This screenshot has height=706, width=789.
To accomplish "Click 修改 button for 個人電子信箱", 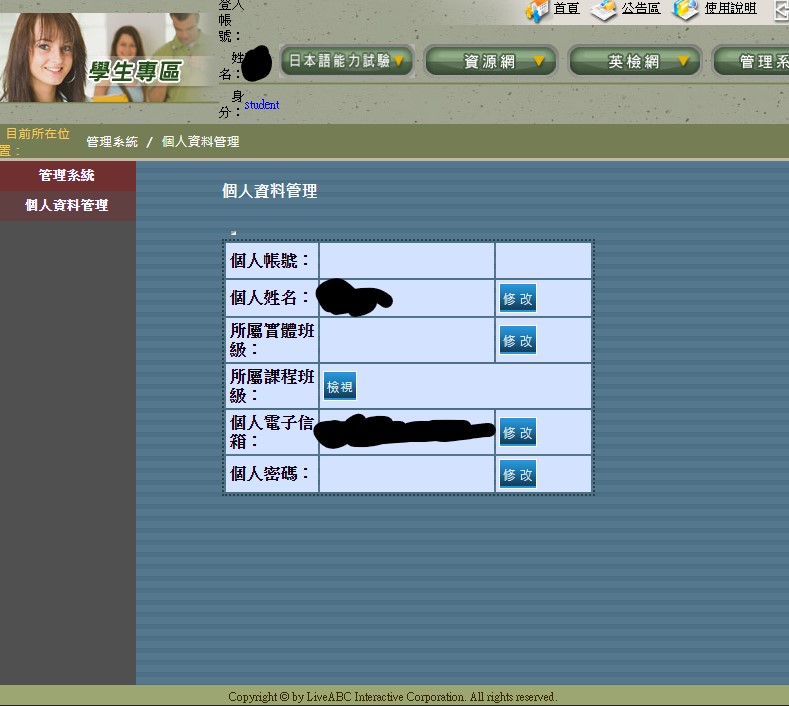I will click(x=518, y=432).
